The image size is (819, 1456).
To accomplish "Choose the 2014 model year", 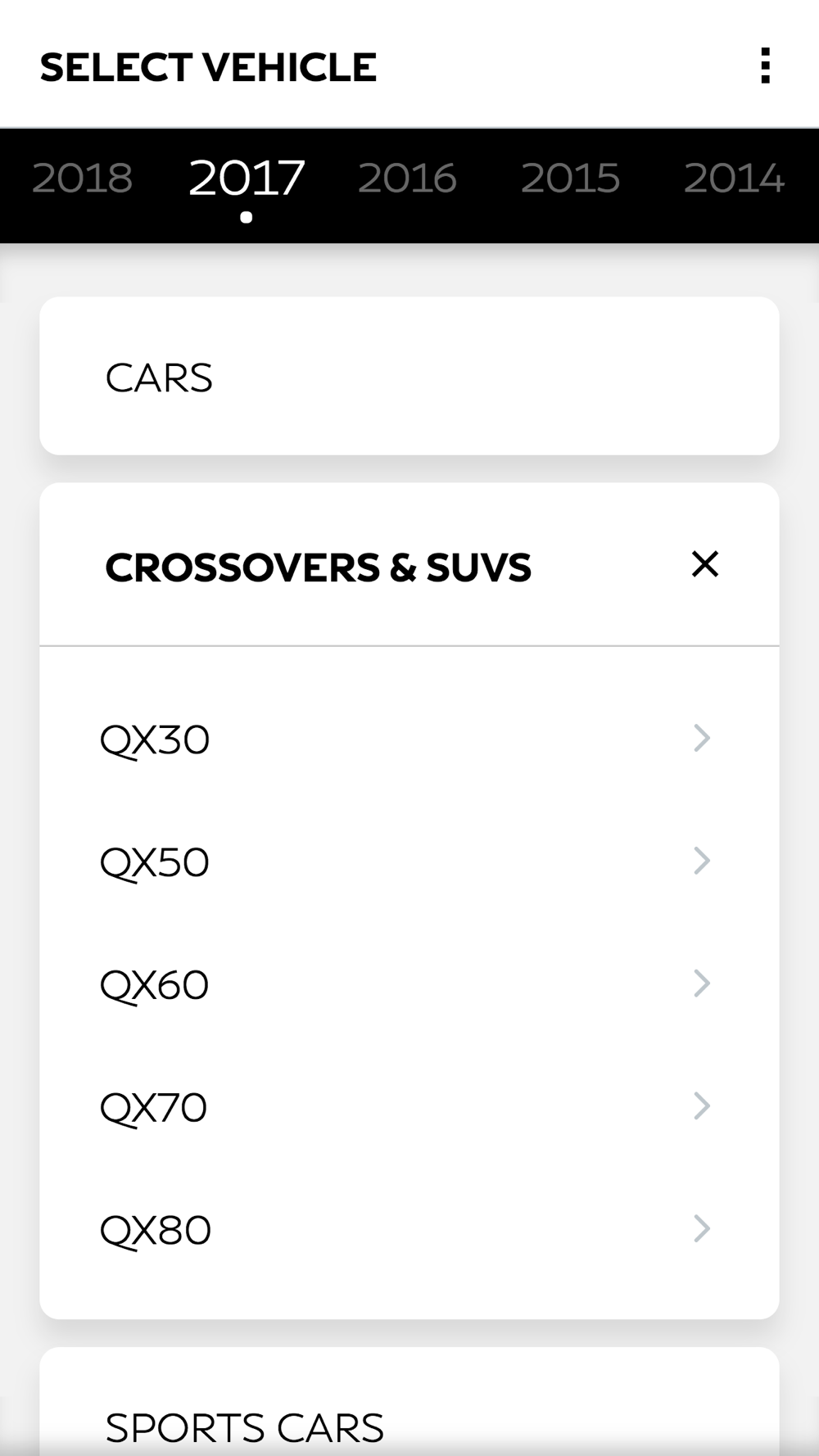I will (735, 179).
